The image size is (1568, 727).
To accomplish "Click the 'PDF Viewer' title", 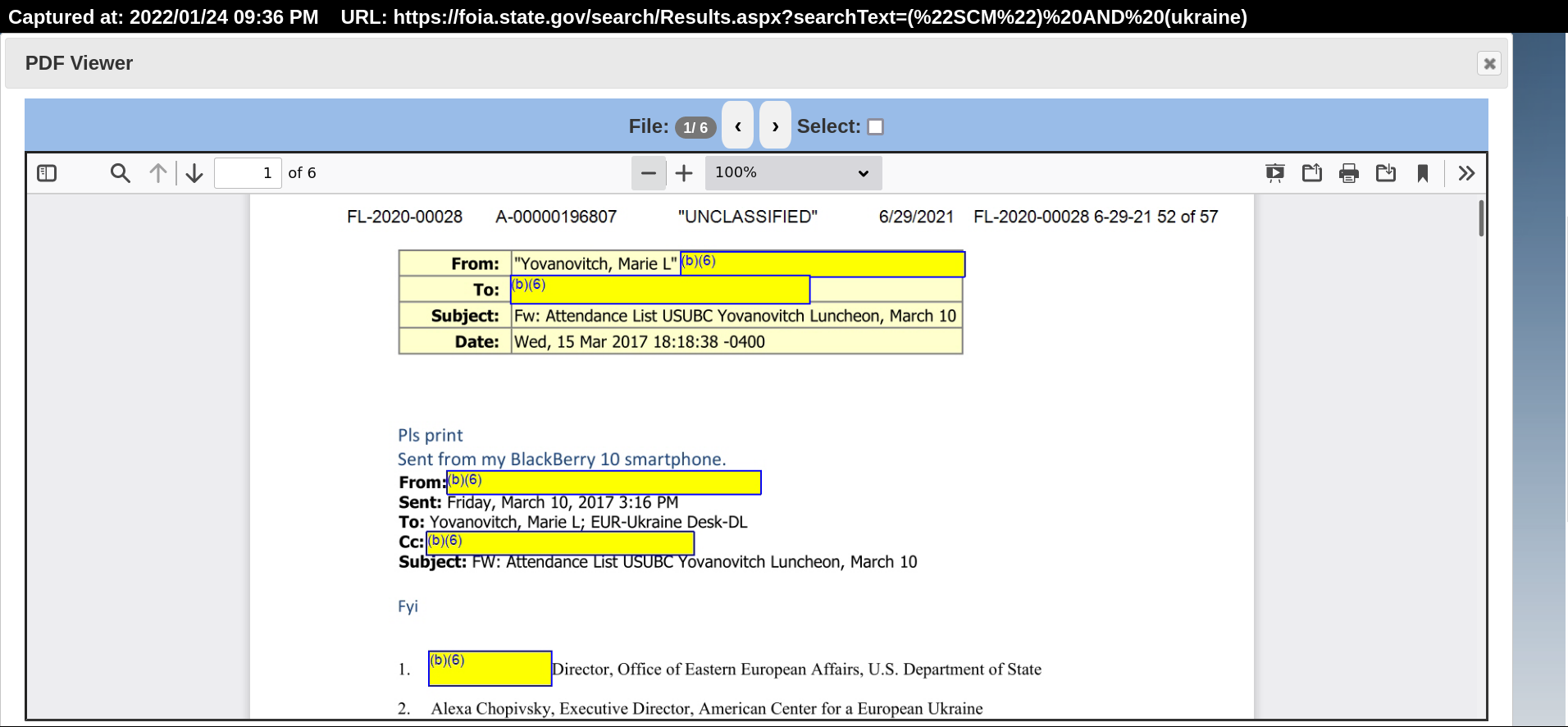I will click(x=79, y=63).
